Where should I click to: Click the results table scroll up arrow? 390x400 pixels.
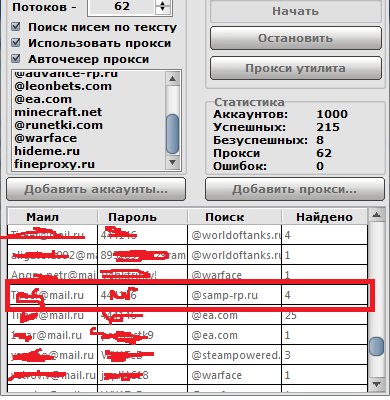click(x=376, y=215)
